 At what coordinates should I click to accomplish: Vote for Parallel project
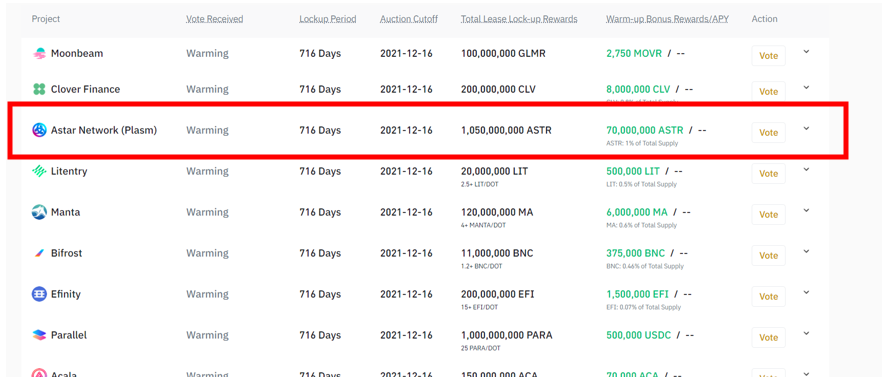768,338
